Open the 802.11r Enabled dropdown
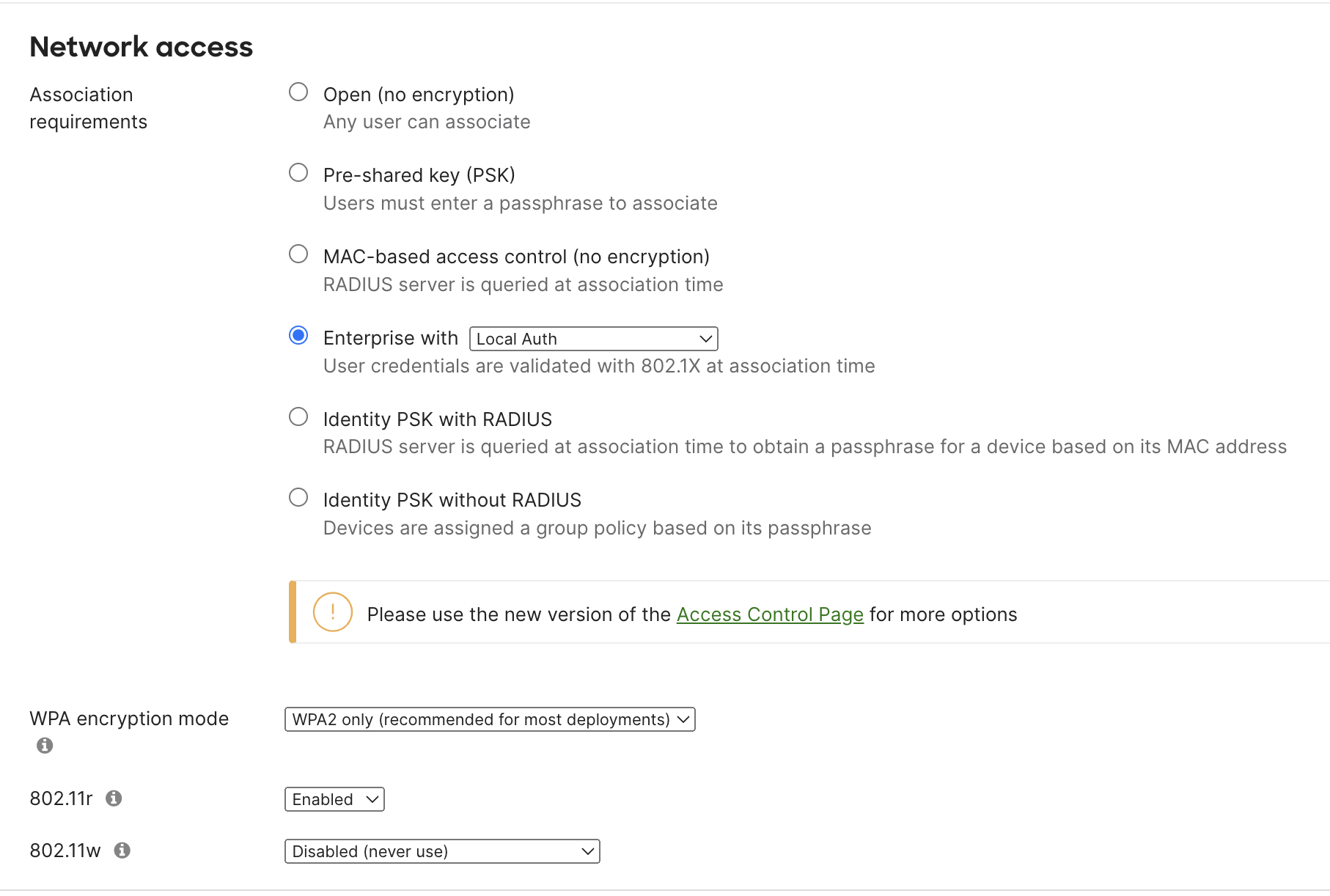 (x=334, y=798)
